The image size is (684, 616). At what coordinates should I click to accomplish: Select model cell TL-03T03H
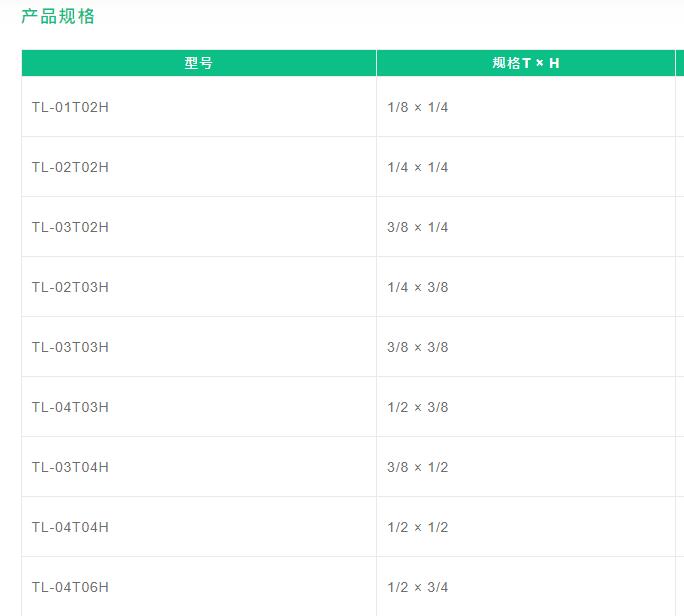(199, 347)
